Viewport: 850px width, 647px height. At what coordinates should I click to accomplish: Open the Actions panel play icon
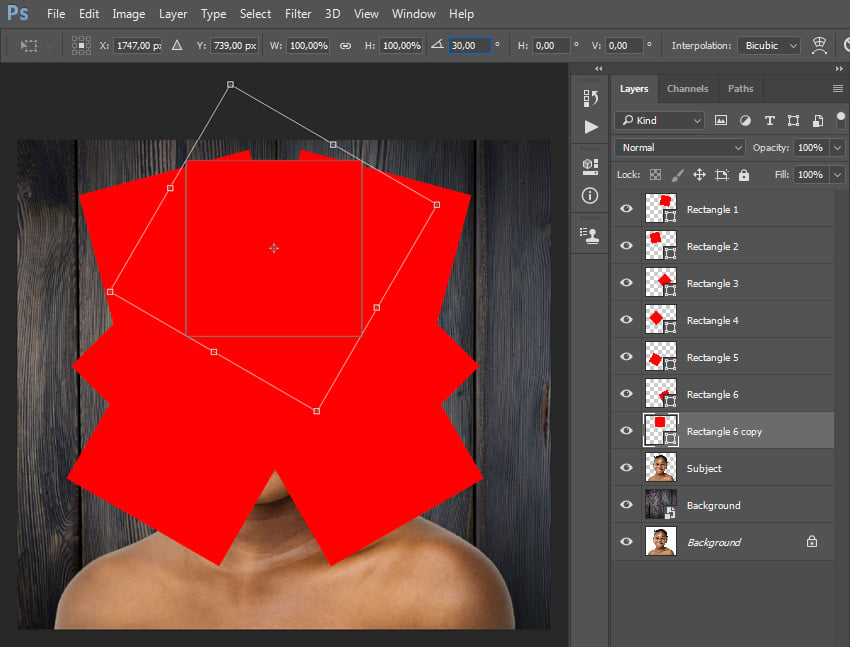point(591,127)
